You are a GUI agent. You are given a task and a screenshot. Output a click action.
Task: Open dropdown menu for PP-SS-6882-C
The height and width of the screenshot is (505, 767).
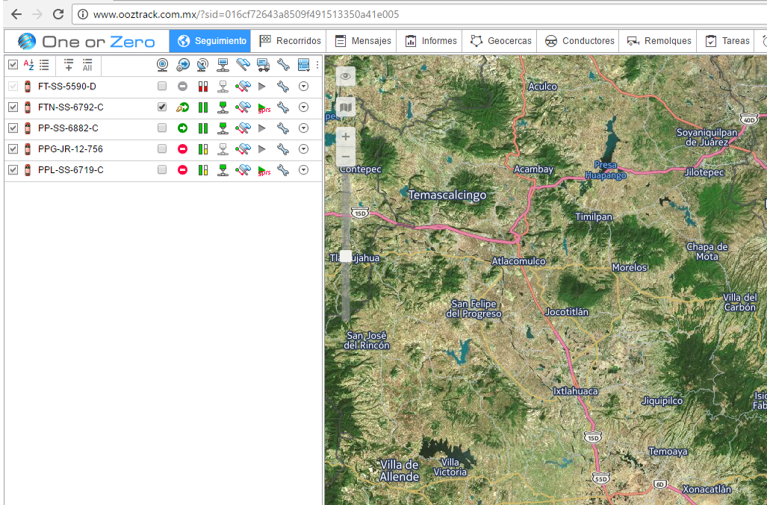[x=304, y=128]
